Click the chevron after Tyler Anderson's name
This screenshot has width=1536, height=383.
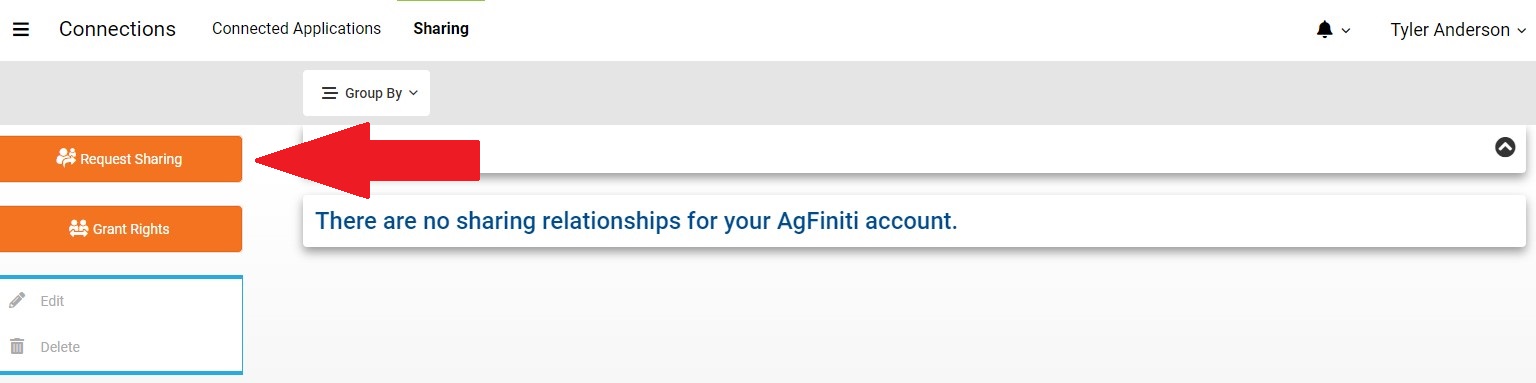pyautogui.click(x=1521, y=31)
